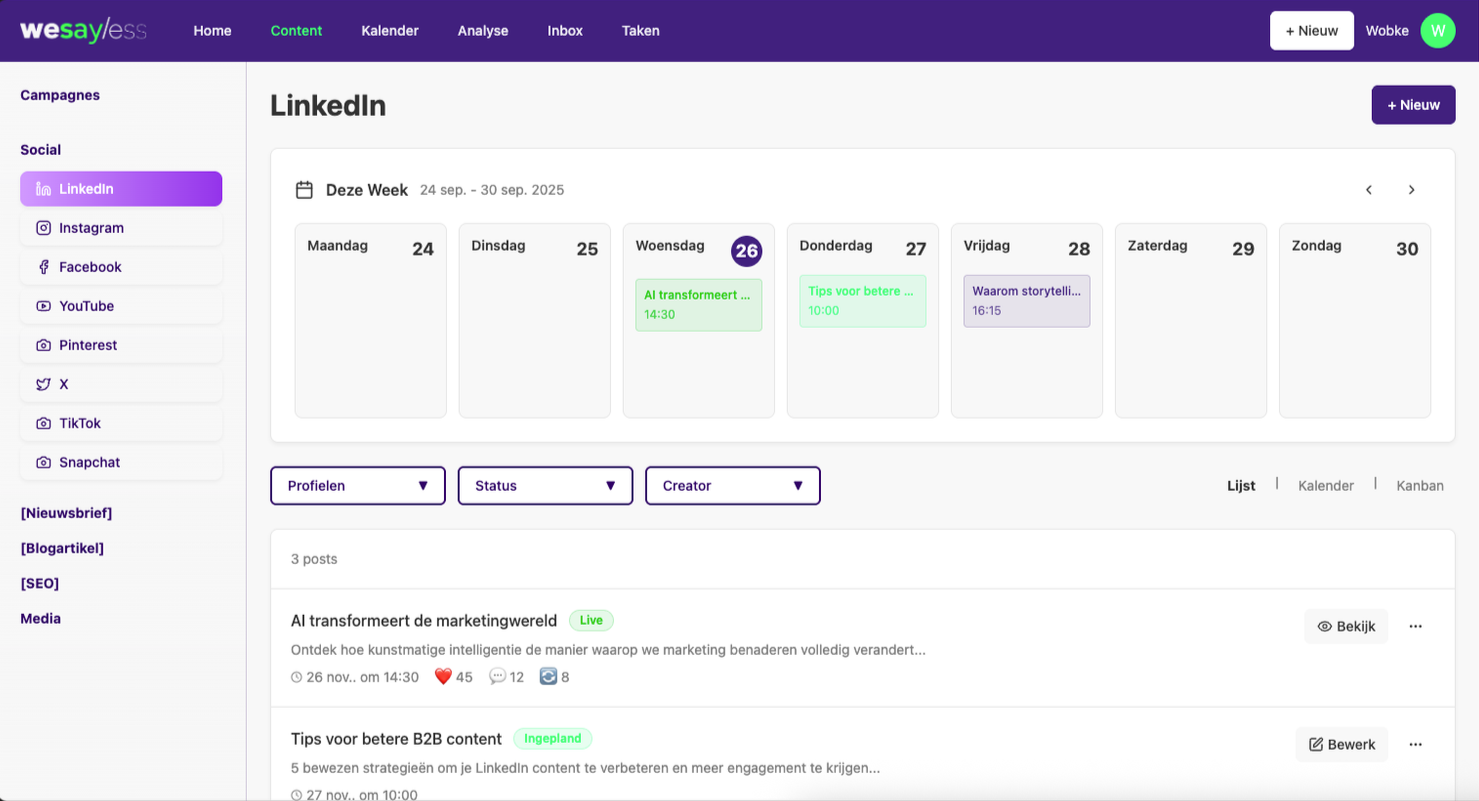
Task: Click the 26 nov.. om 14:30 timestamp
Action: pos(355,677)
